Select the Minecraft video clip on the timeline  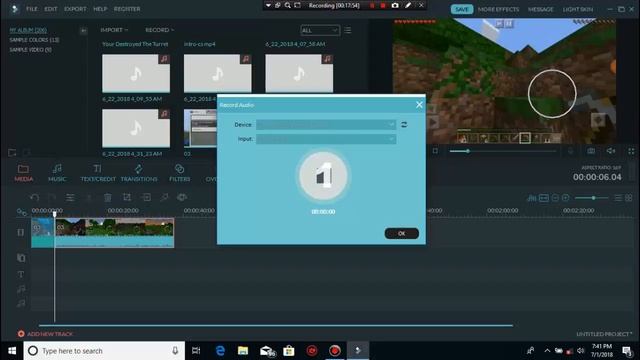pos(114,233)
